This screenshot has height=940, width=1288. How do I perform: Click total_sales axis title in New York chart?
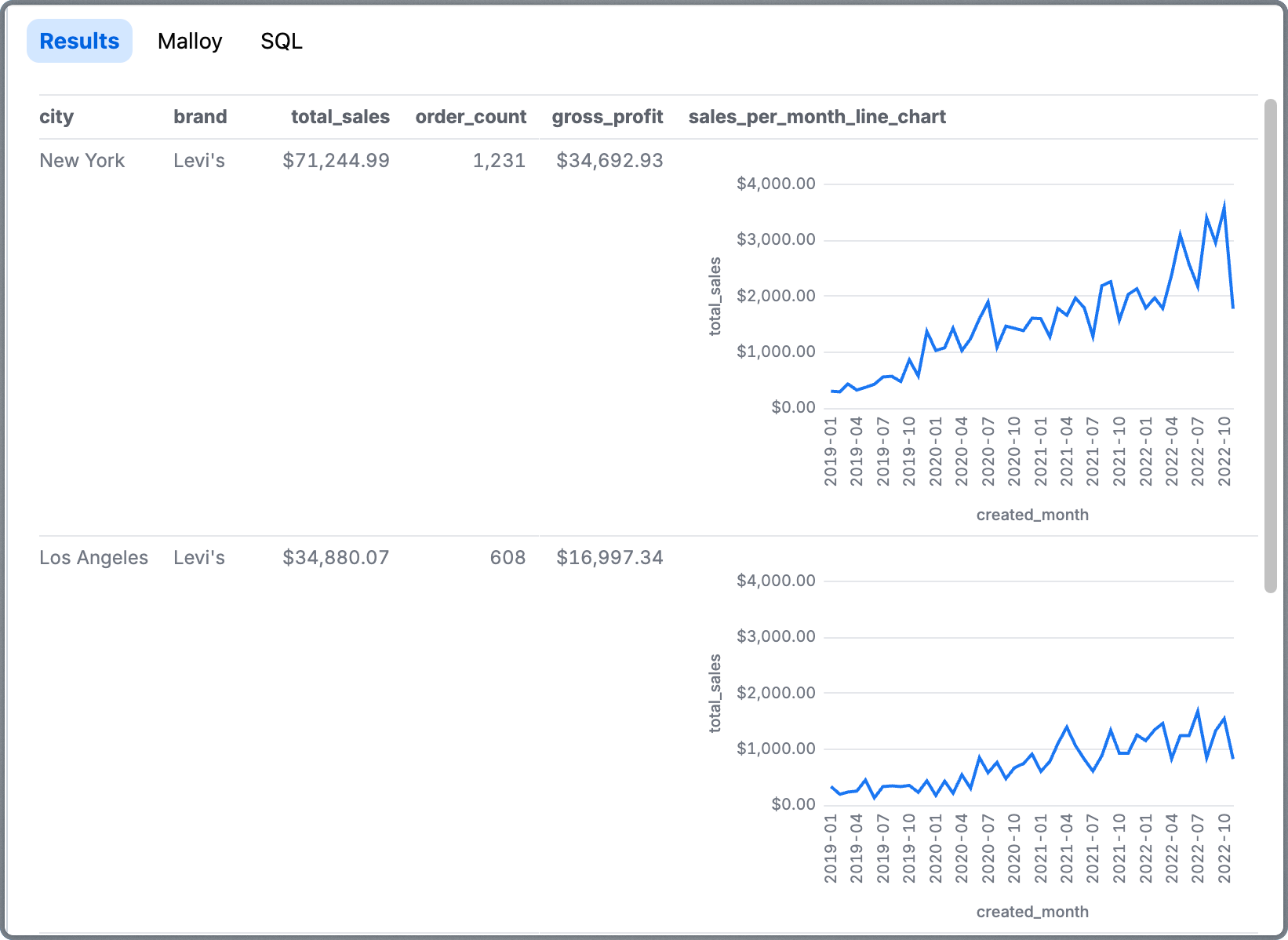click(x=715, y=297)
